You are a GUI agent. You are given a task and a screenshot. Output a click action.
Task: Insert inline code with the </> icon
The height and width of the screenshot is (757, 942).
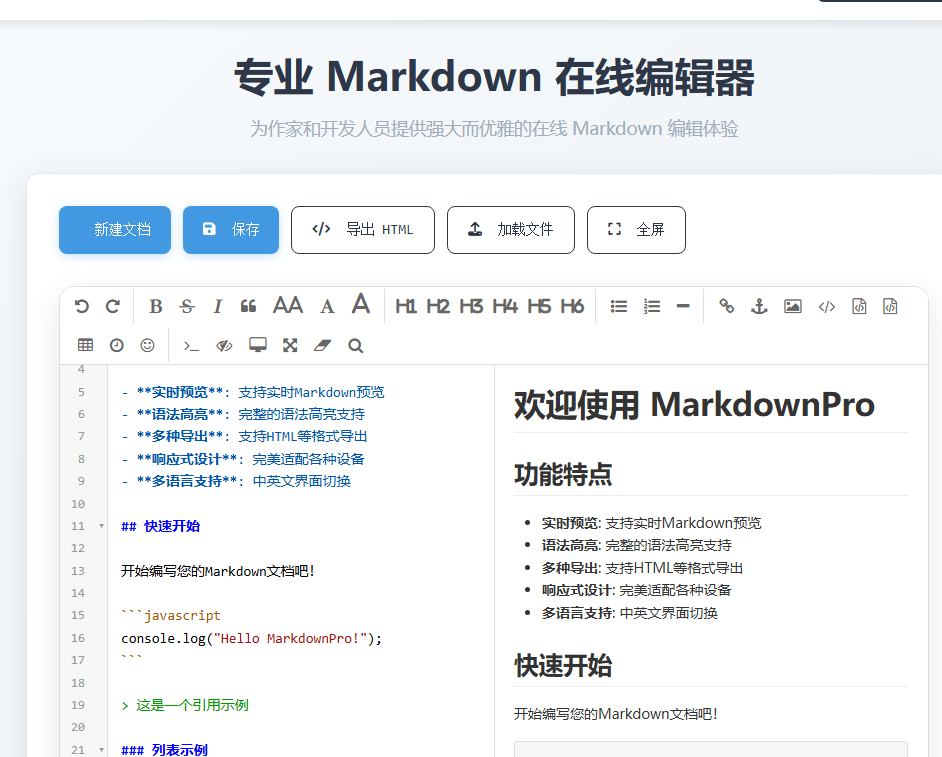[x=827, y=307]
